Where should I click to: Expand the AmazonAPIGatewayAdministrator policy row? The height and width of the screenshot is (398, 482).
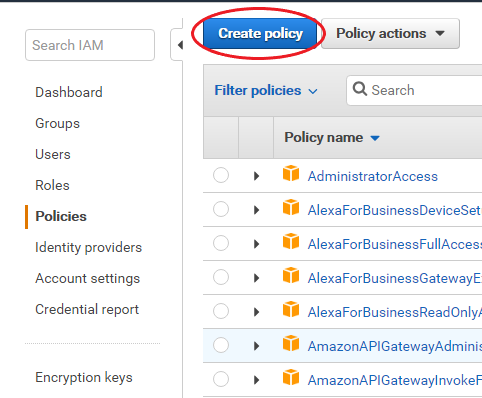[x=256, y=346]
